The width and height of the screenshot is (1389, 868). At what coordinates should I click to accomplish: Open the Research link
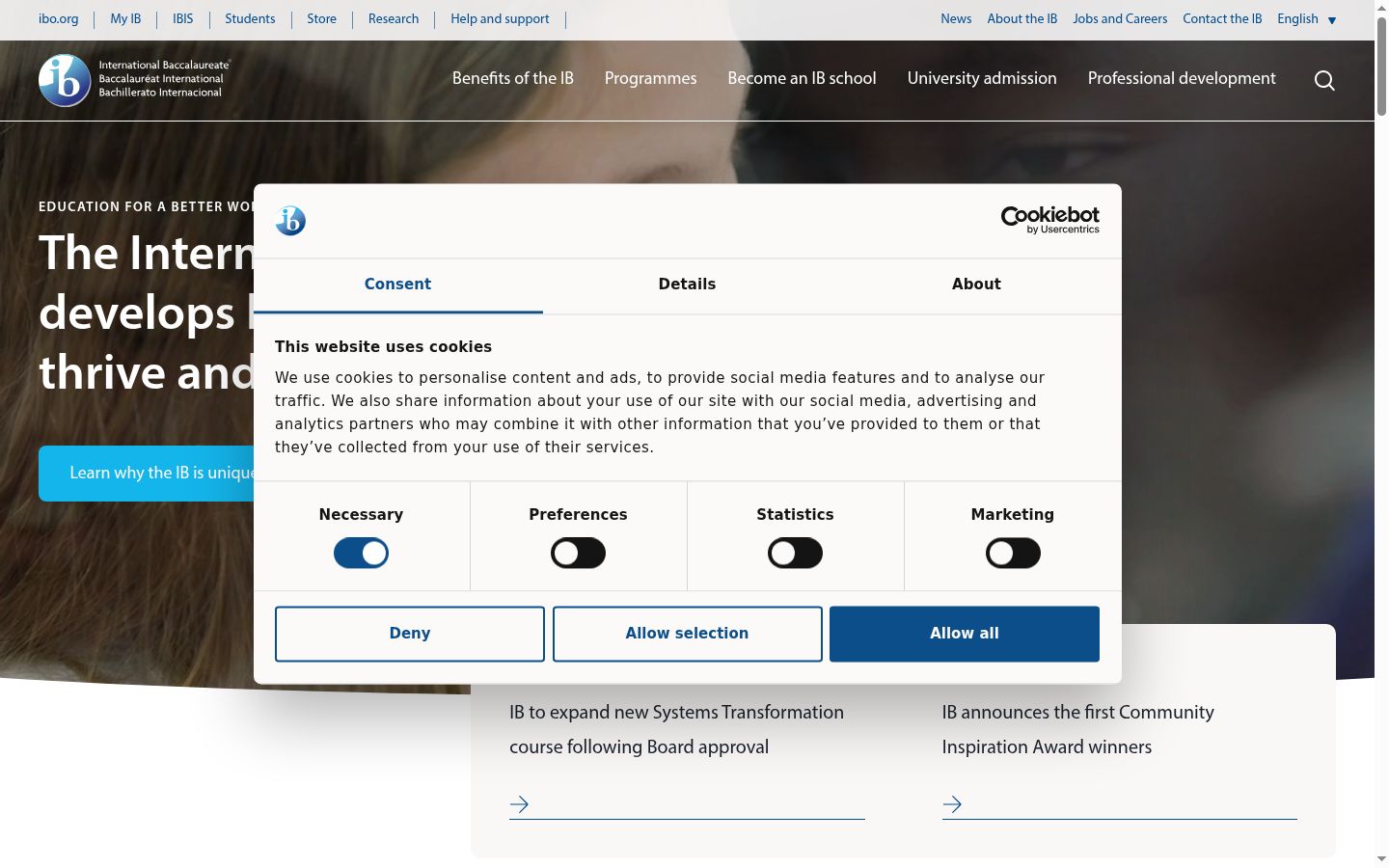(394, 19)
